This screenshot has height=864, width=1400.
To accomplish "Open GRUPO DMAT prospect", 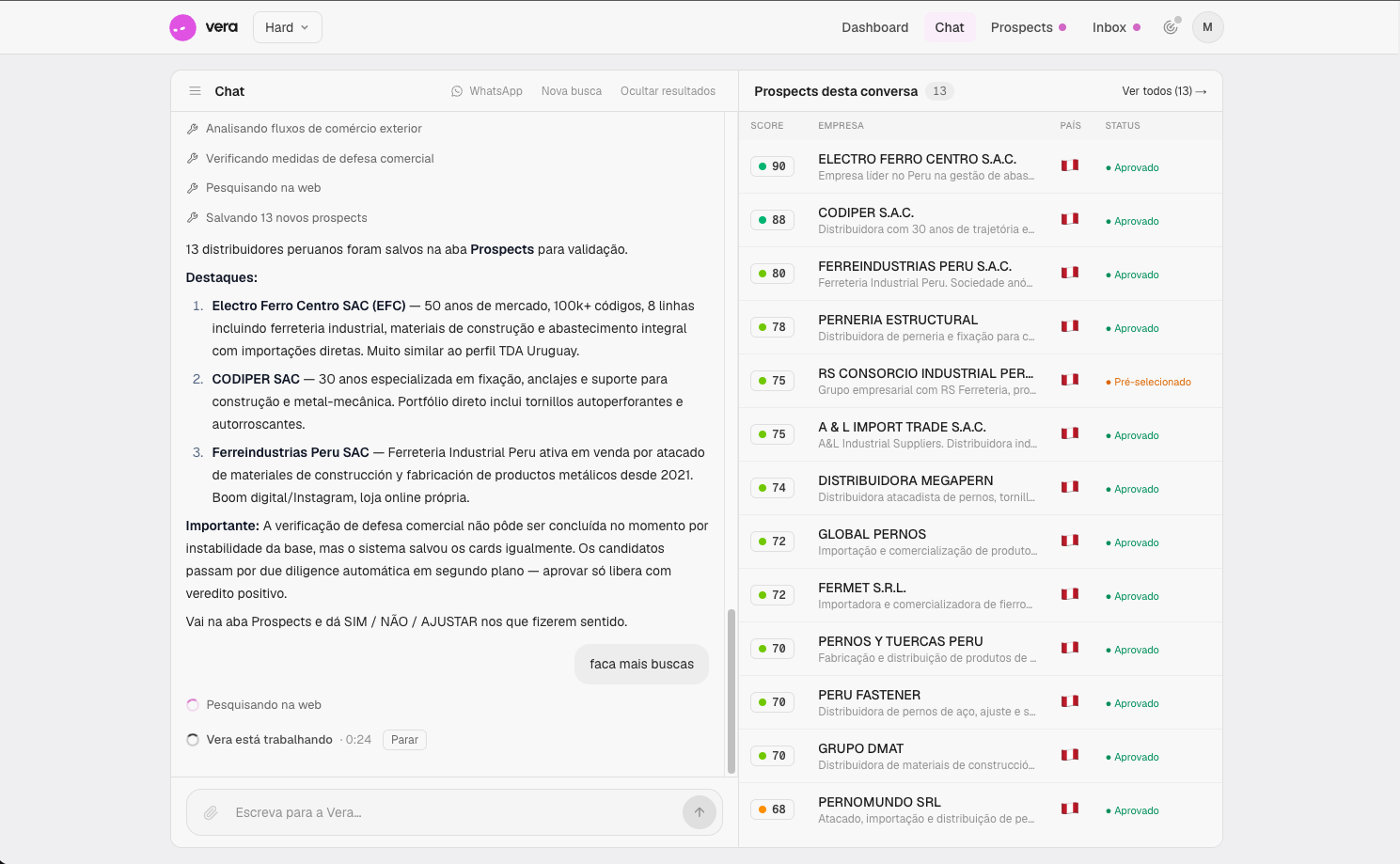I will (x=980, y=756).
